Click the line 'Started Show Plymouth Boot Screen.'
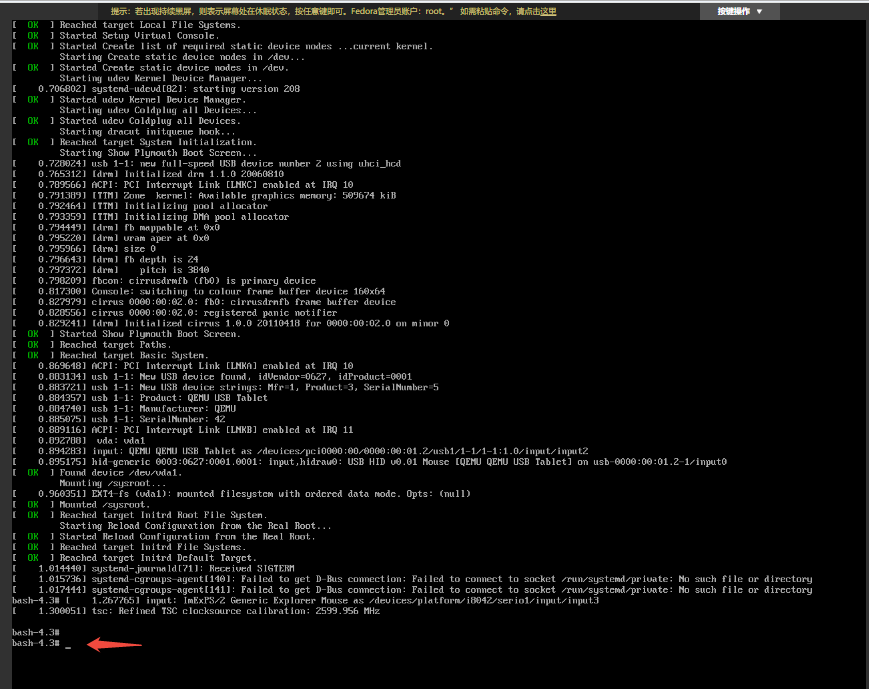Screen dimensions: 869x689 [x=126, y=334]
